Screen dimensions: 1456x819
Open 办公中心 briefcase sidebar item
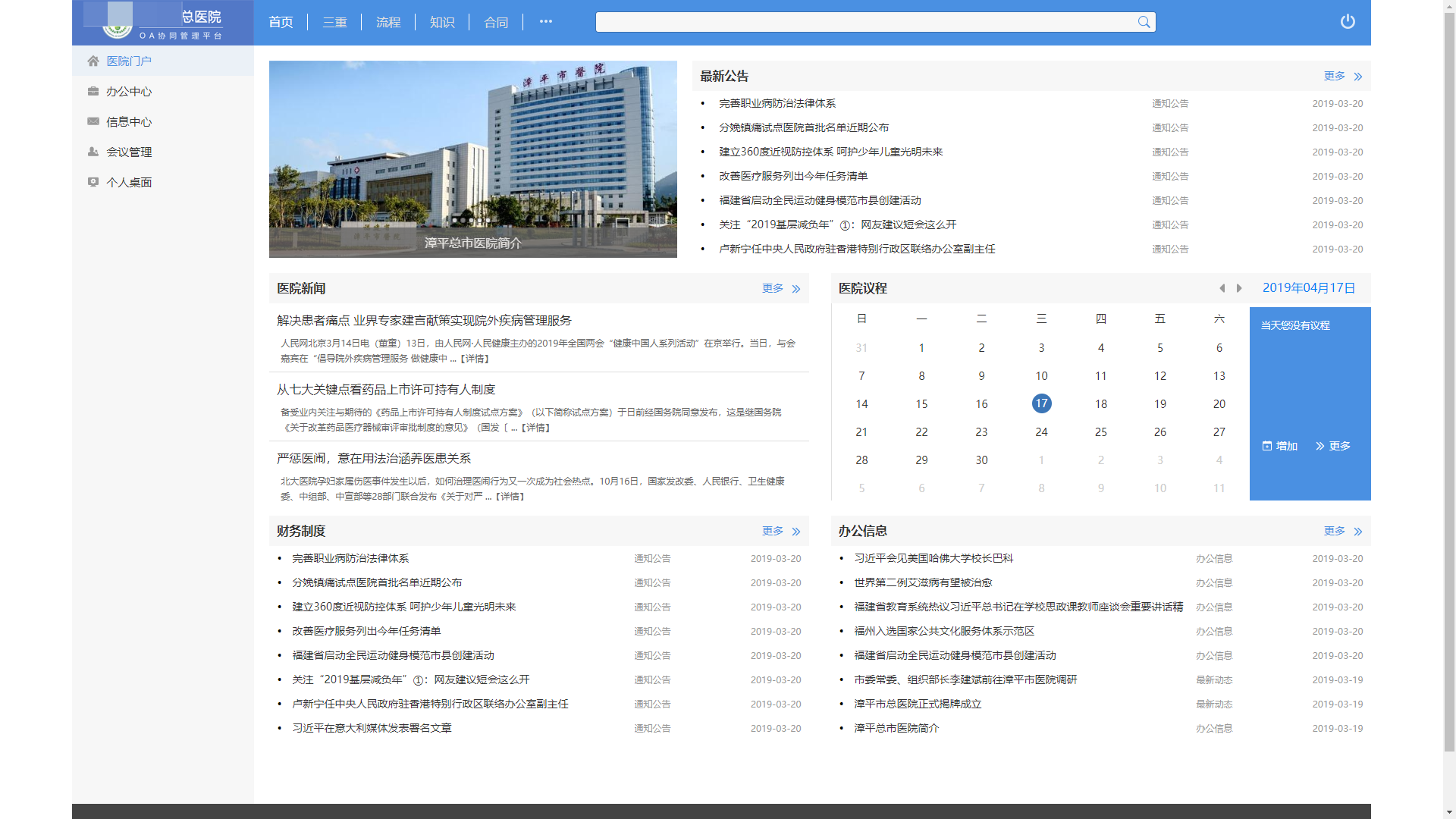[93, 91]
